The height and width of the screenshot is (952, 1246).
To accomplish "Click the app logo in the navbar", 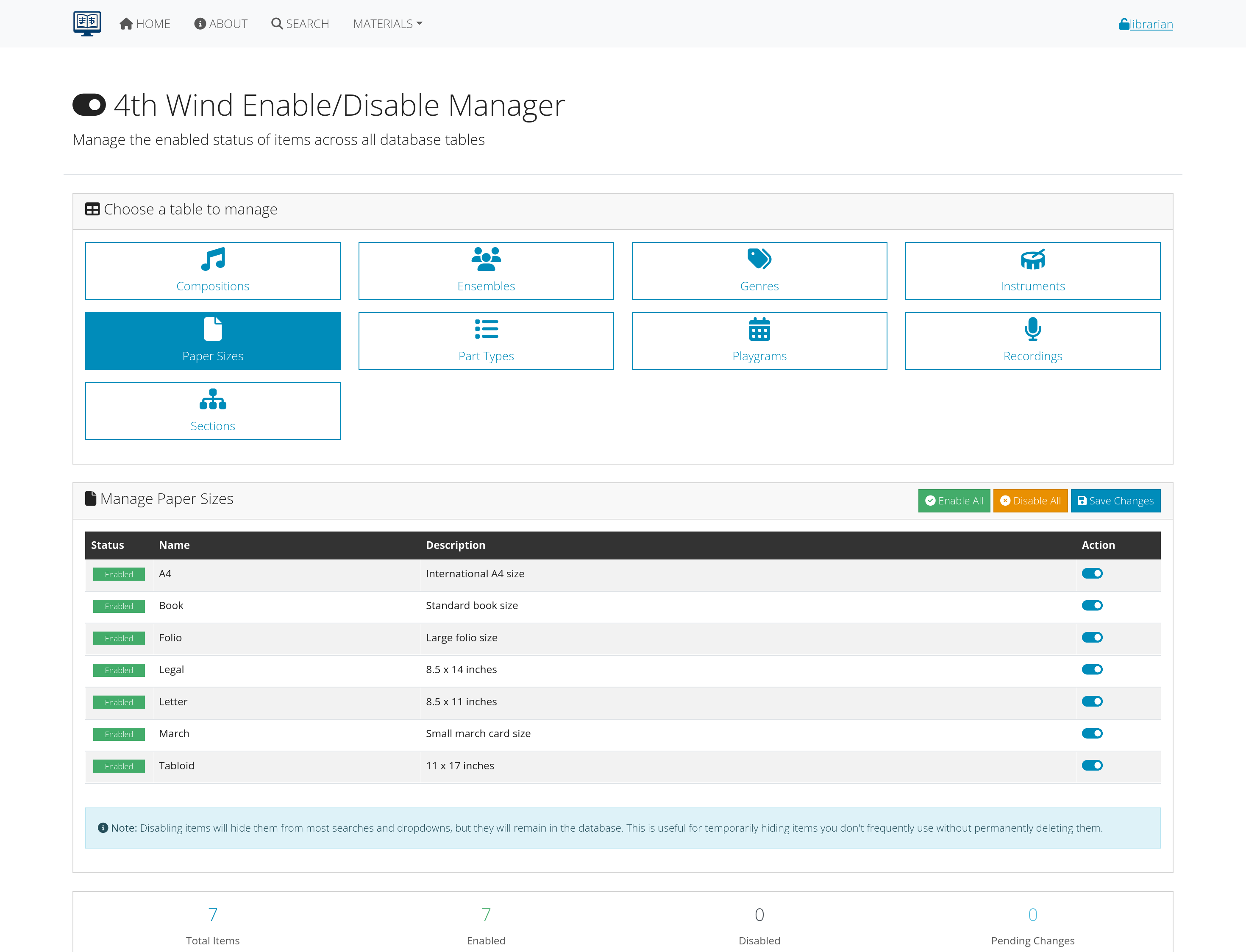I will coord(87,23).
